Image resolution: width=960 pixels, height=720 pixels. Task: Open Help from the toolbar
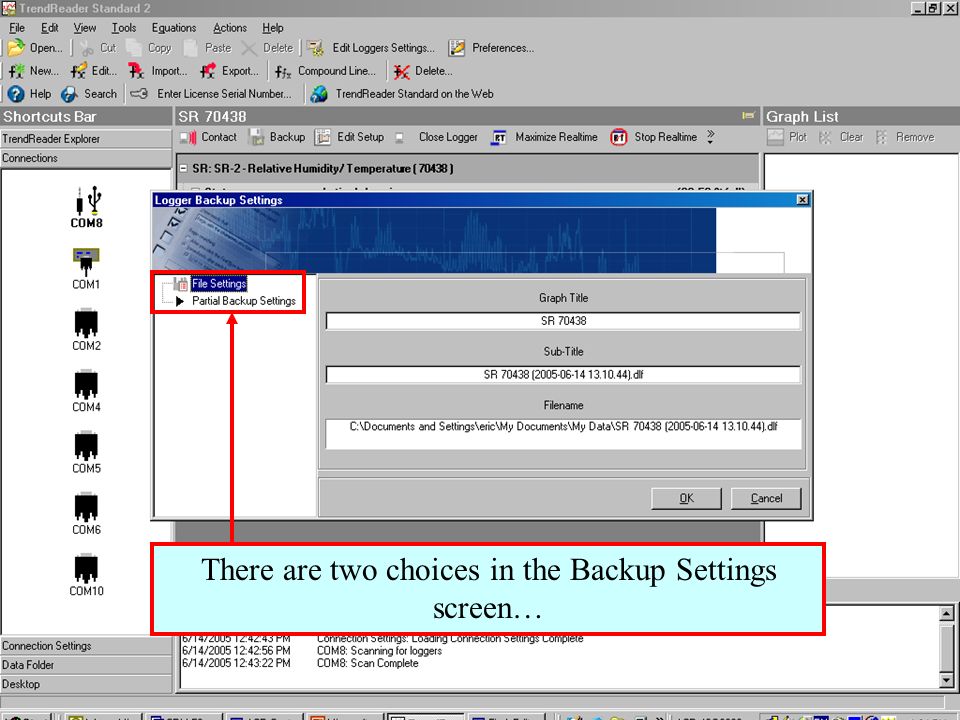tap(29, 94)
